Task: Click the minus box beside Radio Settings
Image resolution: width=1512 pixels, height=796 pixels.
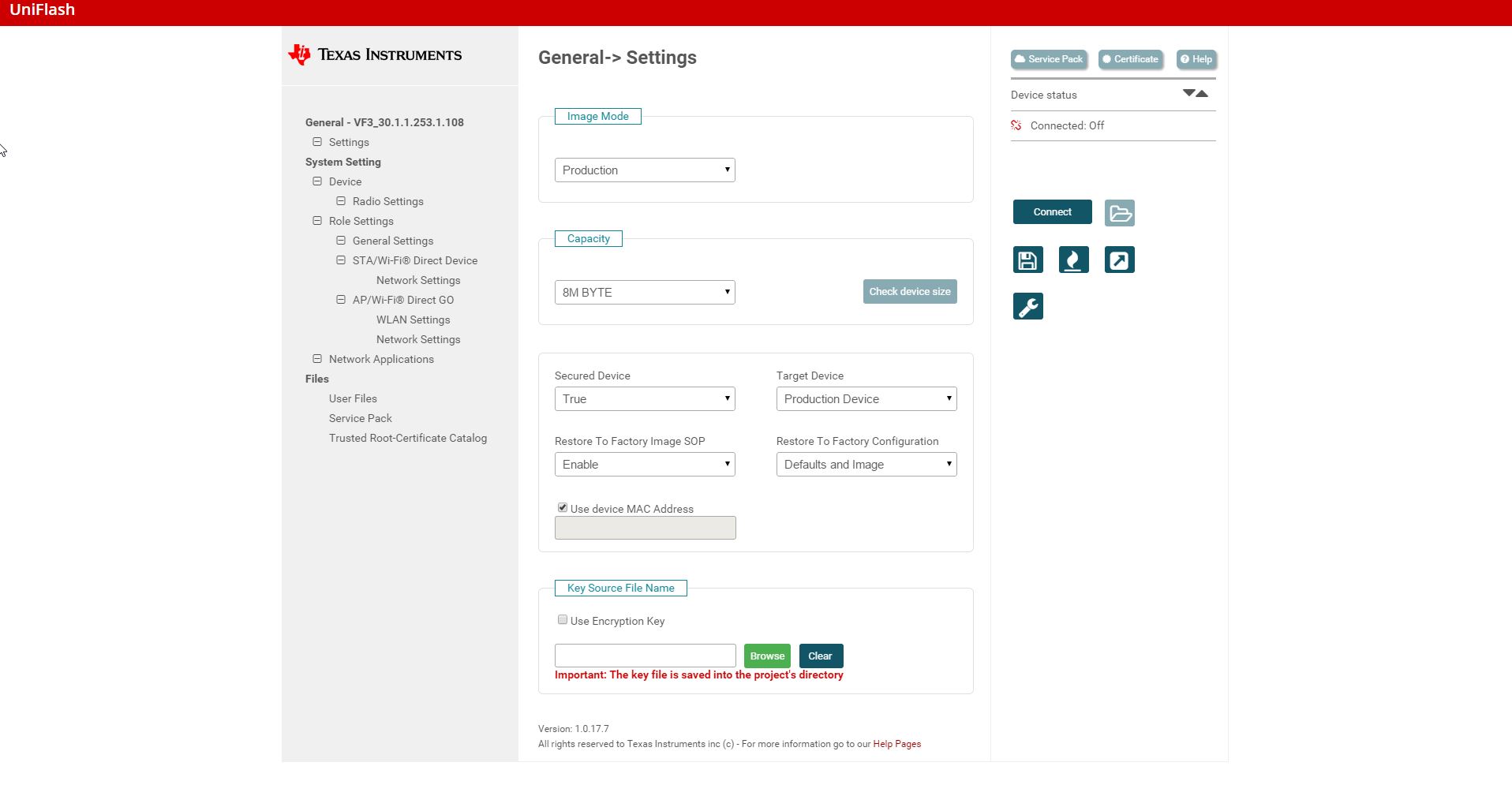Action: 341,201
